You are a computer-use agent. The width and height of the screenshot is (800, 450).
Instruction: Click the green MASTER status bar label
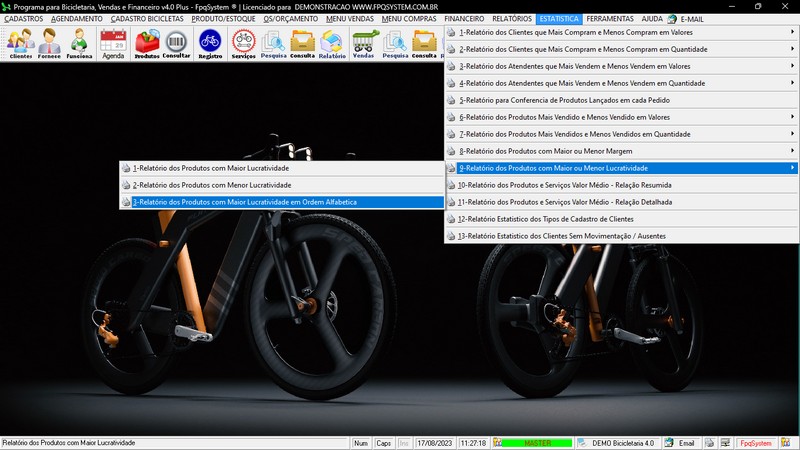point(537,443)
